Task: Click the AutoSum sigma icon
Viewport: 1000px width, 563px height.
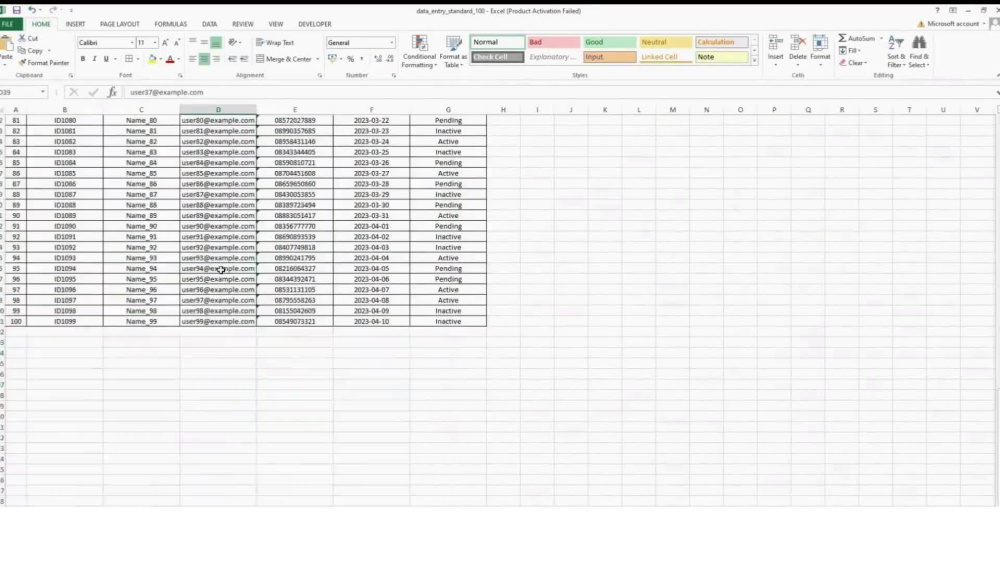Action: pos(842,38)
